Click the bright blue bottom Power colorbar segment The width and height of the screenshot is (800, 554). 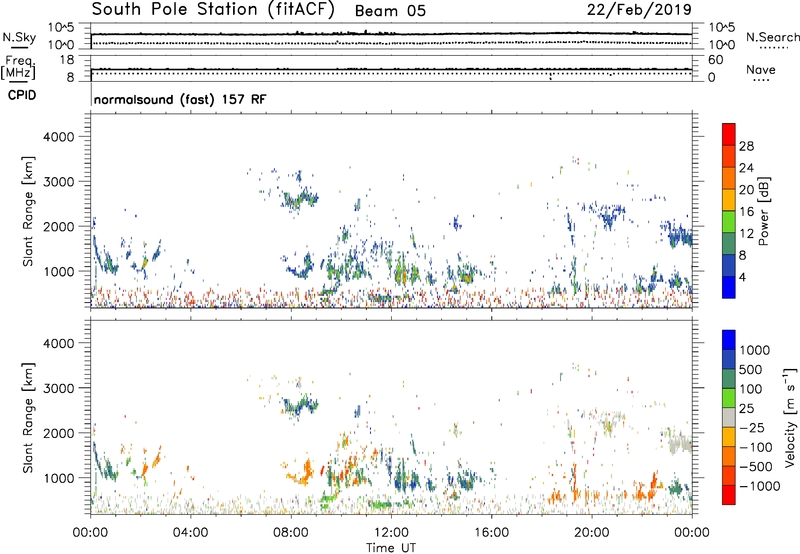[x=729, y=287]
